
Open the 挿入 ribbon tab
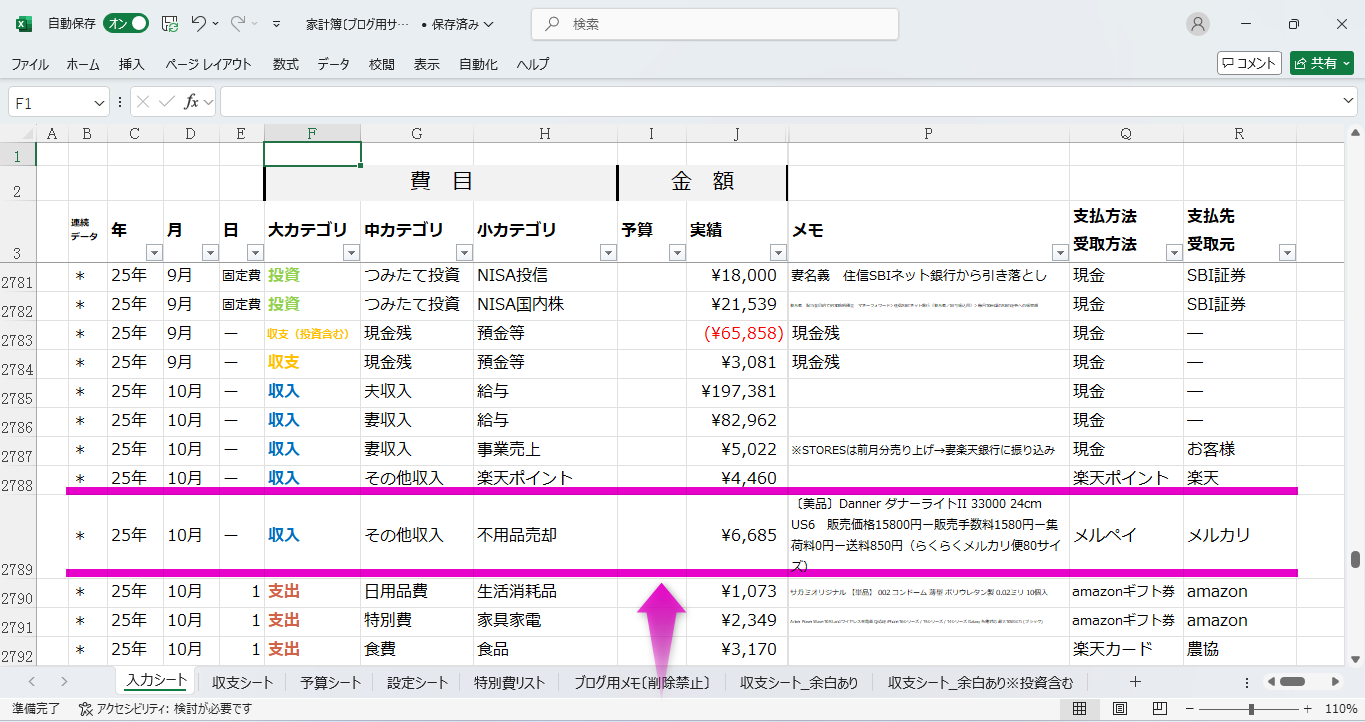tap(132, 64)
